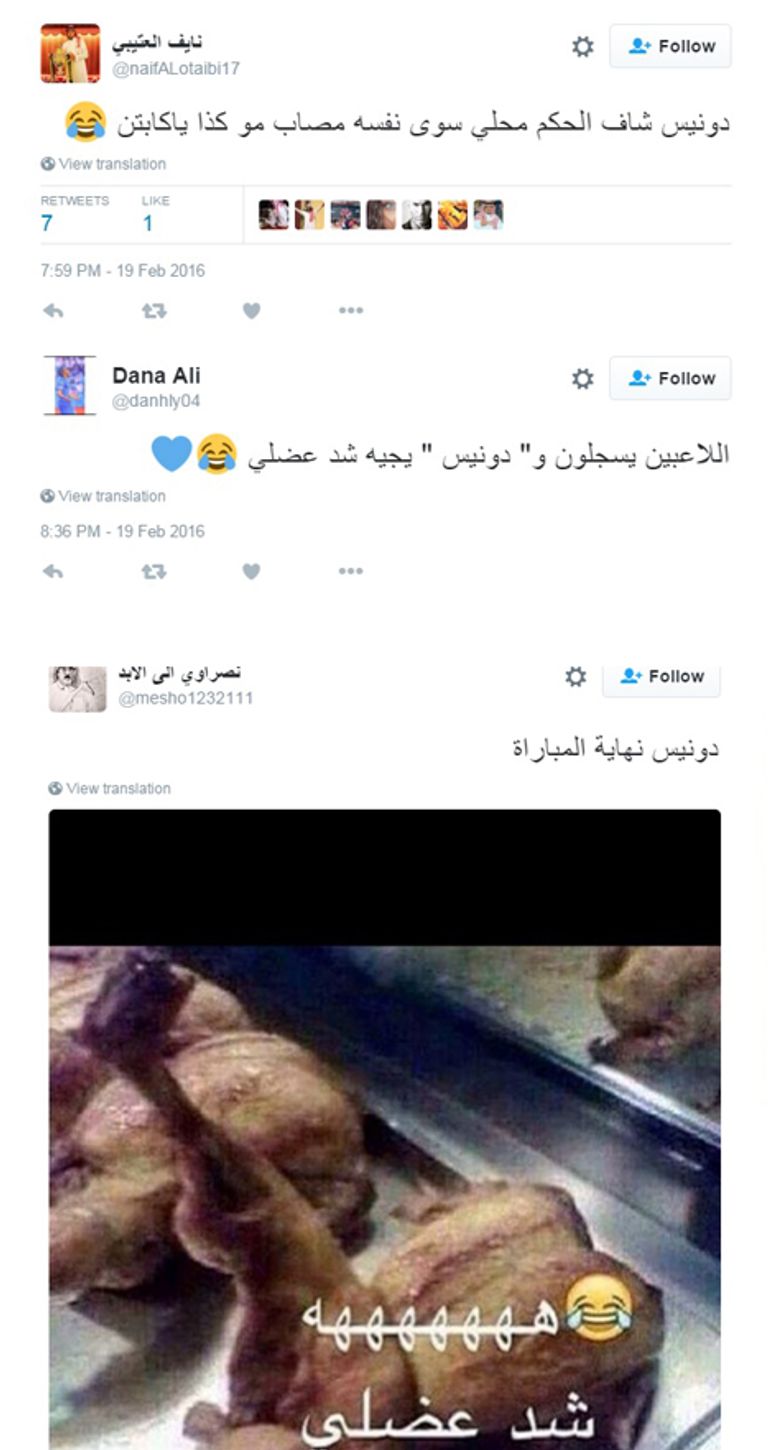
Task: Retweet Dana Ali's tweet
Action: pos(153,571)
